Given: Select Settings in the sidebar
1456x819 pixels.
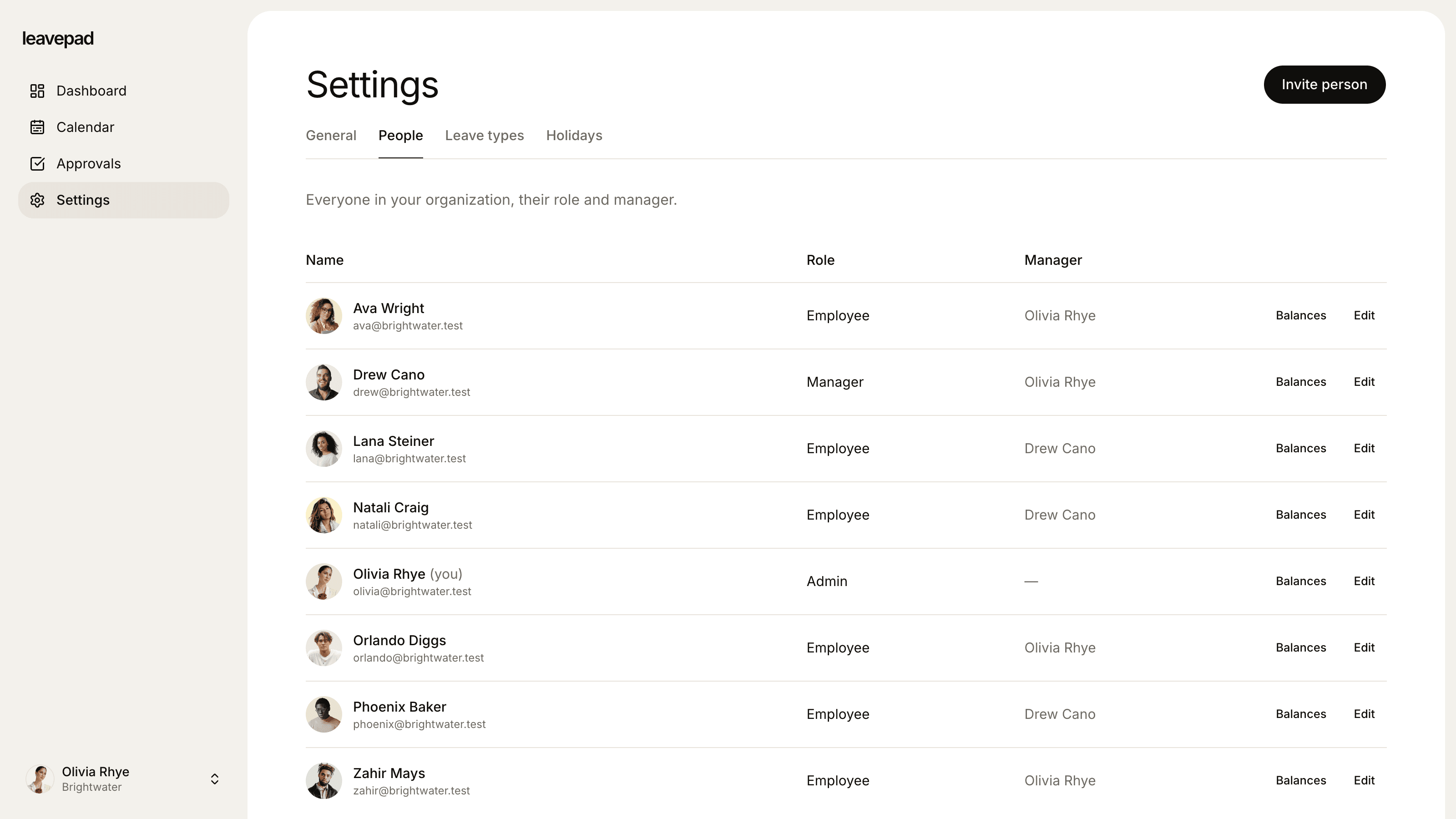Looking at the screenshot, I should pyautogui.click(x=124, y=200).
